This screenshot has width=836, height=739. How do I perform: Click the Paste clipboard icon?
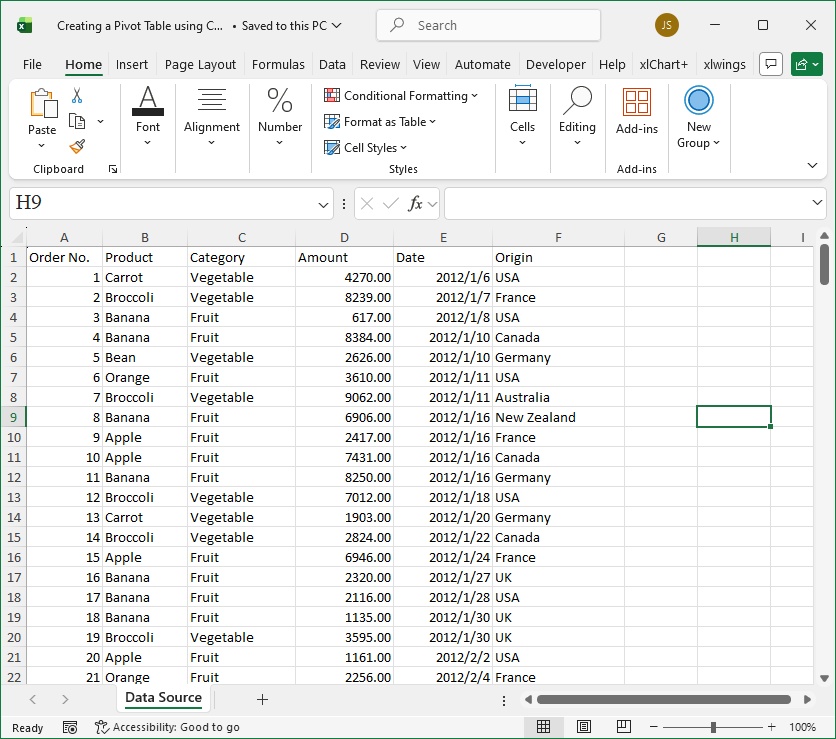point(43,103)
